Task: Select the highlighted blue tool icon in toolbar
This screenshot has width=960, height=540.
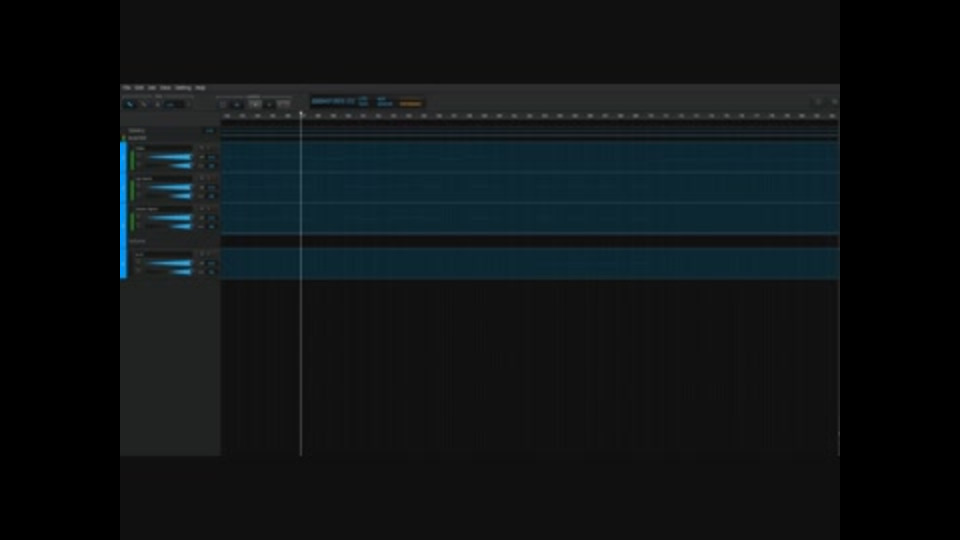Action: [129, 105]
